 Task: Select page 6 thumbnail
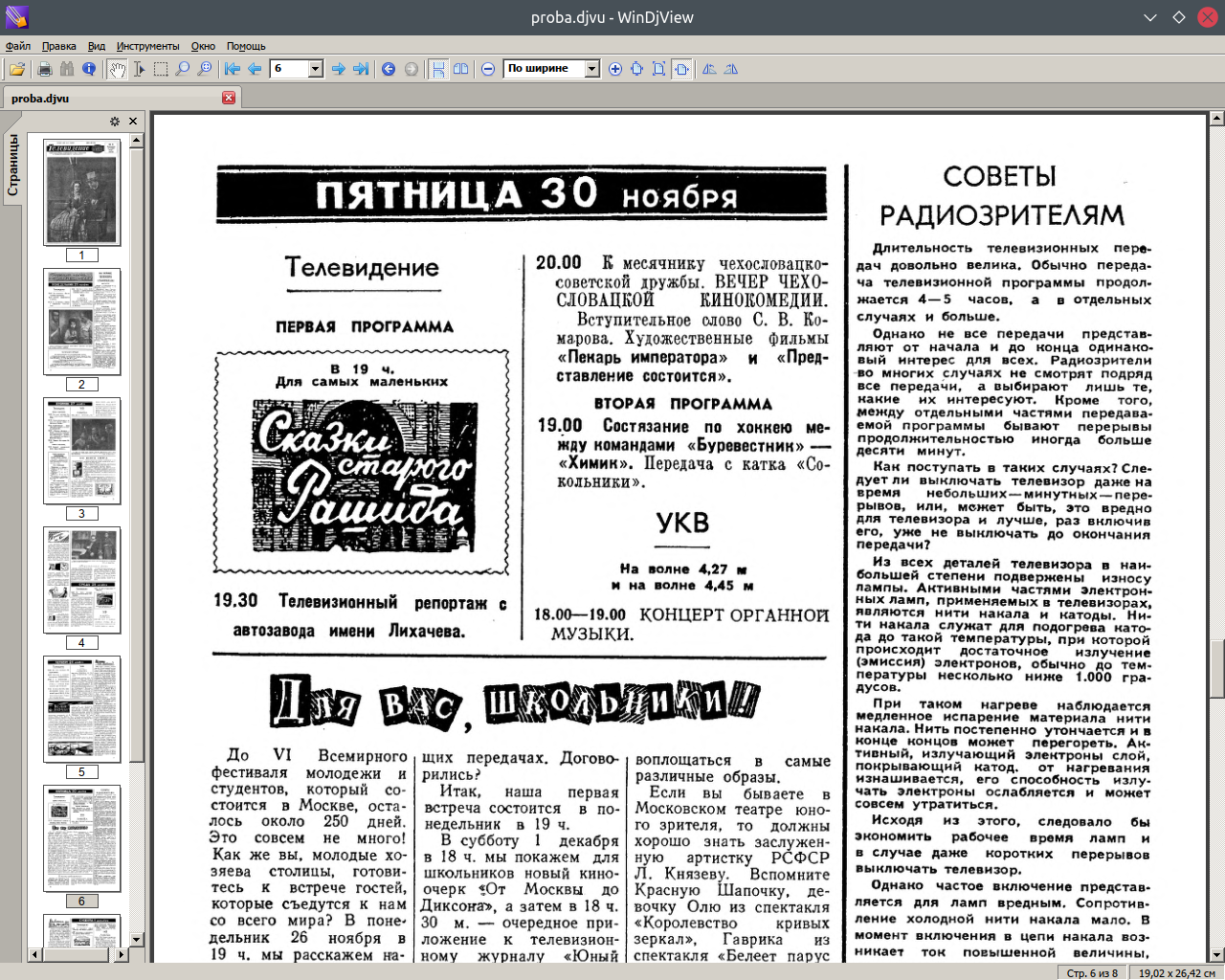click(x=81, y=838)
